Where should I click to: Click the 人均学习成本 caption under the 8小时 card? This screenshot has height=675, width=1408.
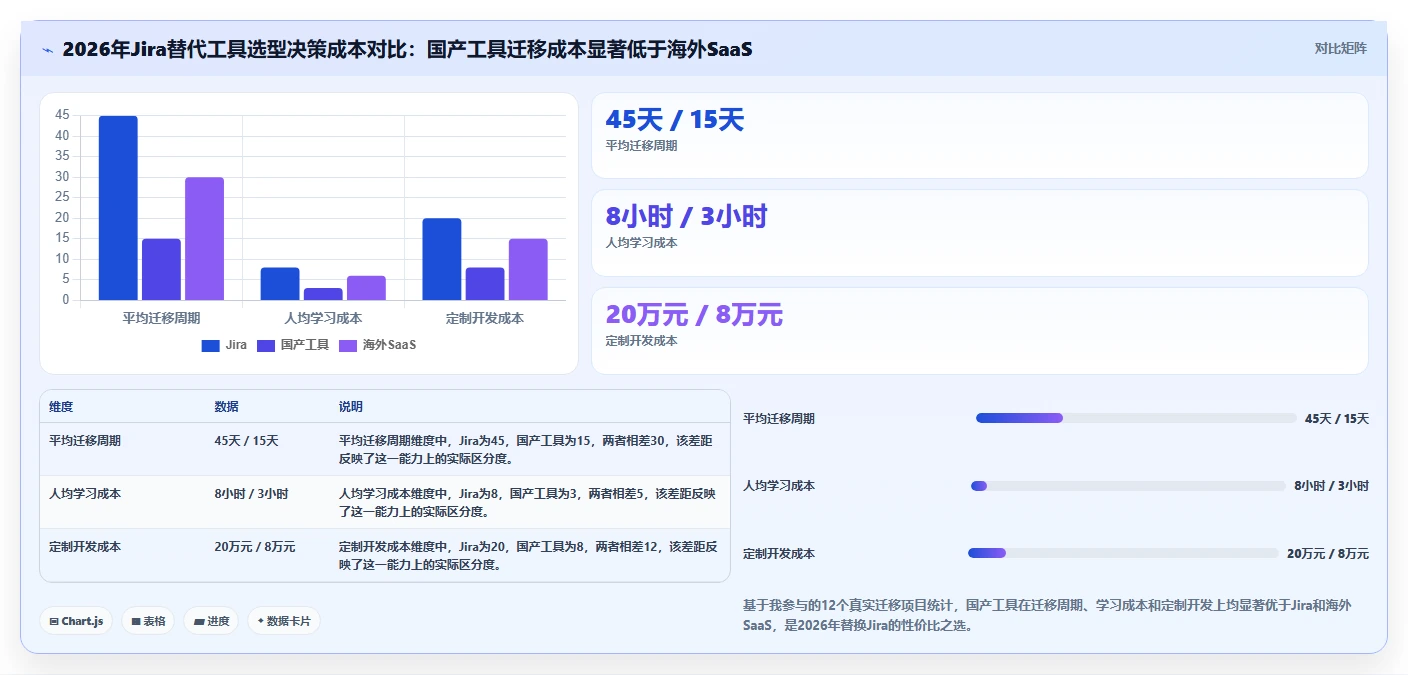641,243
